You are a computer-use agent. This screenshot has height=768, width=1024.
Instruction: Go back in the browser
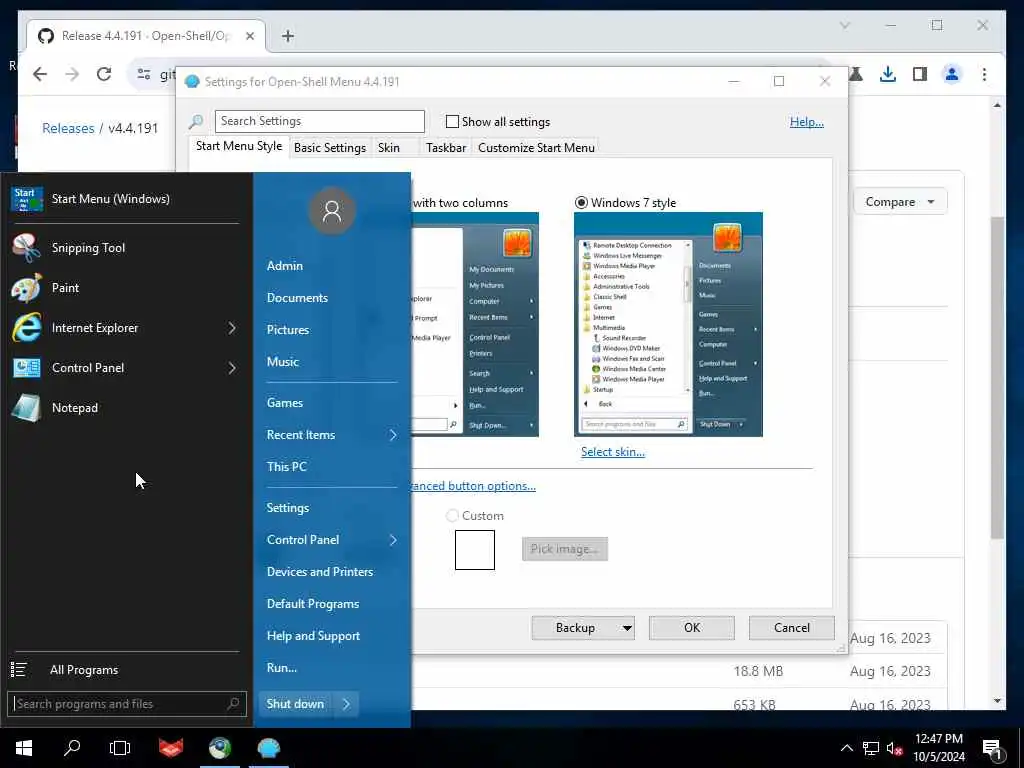click(40, 74)
